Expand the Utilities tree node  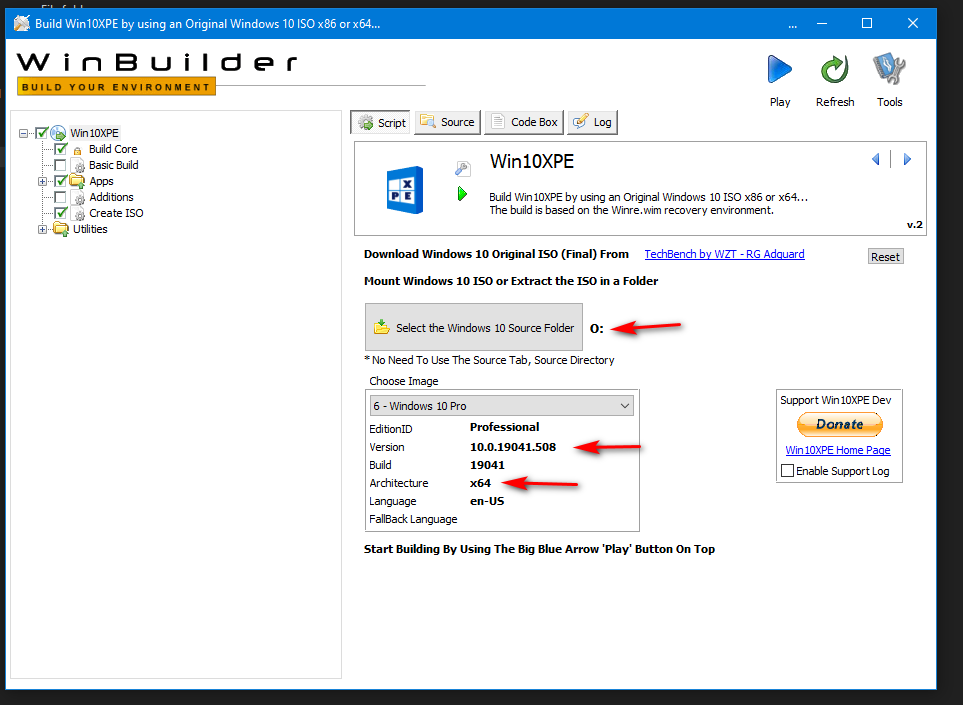(42, 229)
